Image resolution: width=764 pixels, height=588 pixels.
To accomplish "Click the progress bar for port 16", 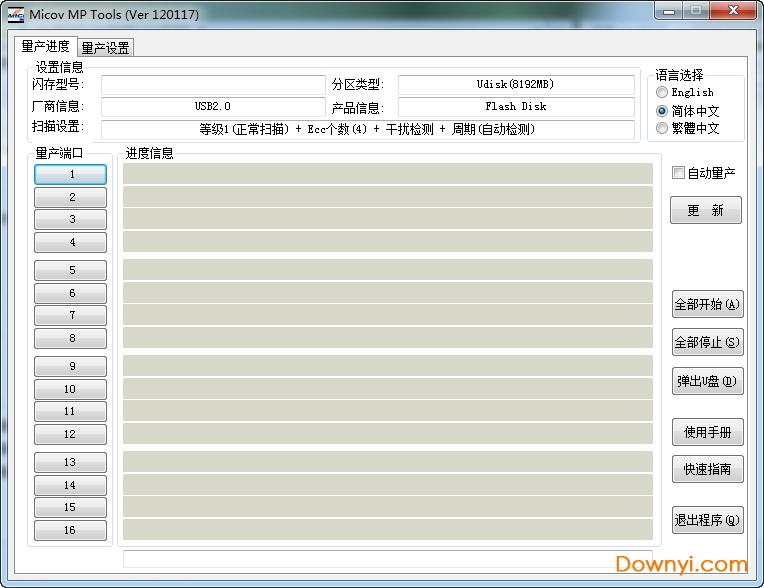I will [x=388, y=530].
